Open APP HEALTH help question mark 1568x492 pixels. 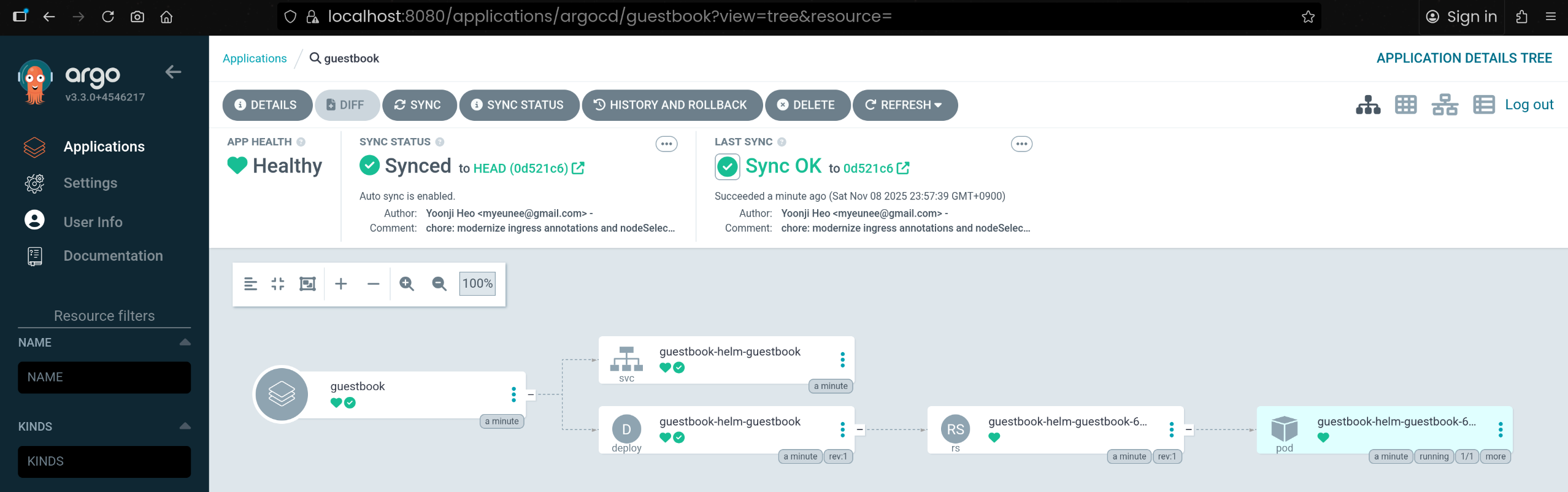[x=301, y=142]
